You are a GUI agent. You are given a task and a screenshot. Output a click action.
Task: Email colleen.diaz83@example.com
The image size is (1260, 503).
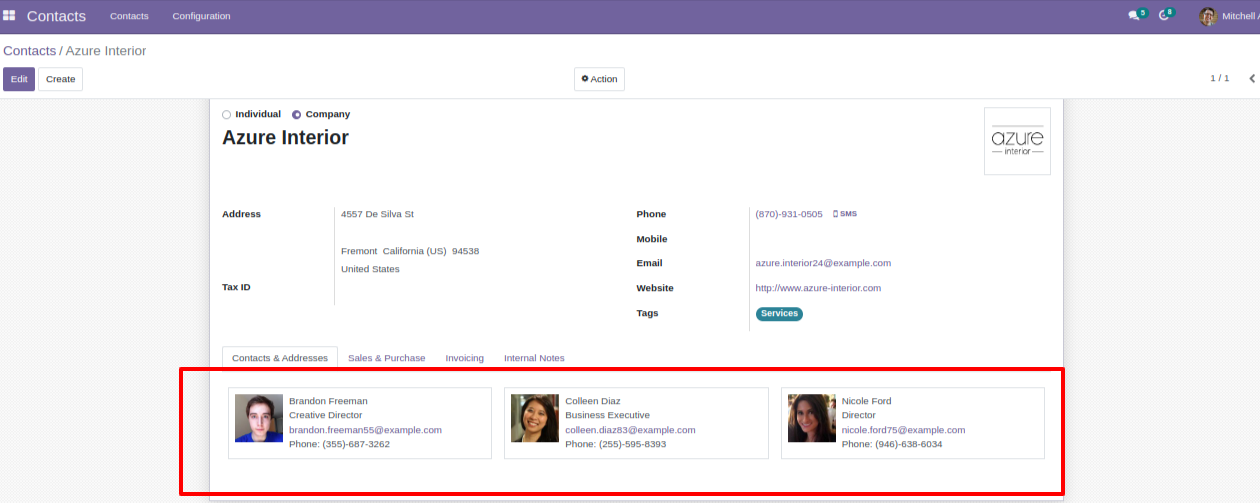click(630, 430)
